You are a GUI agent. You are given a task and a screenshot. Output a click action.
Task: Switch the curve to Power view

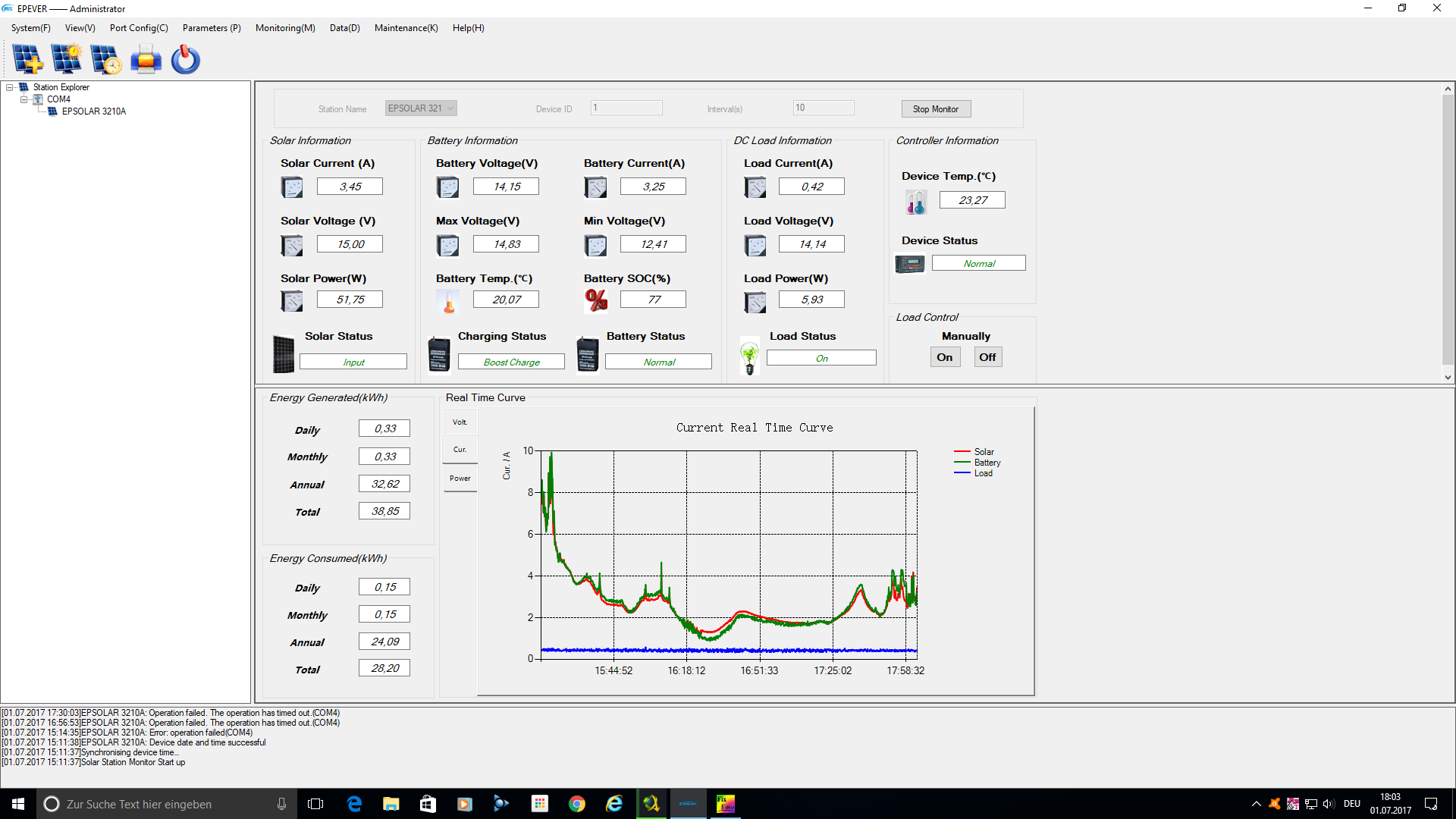460,479
